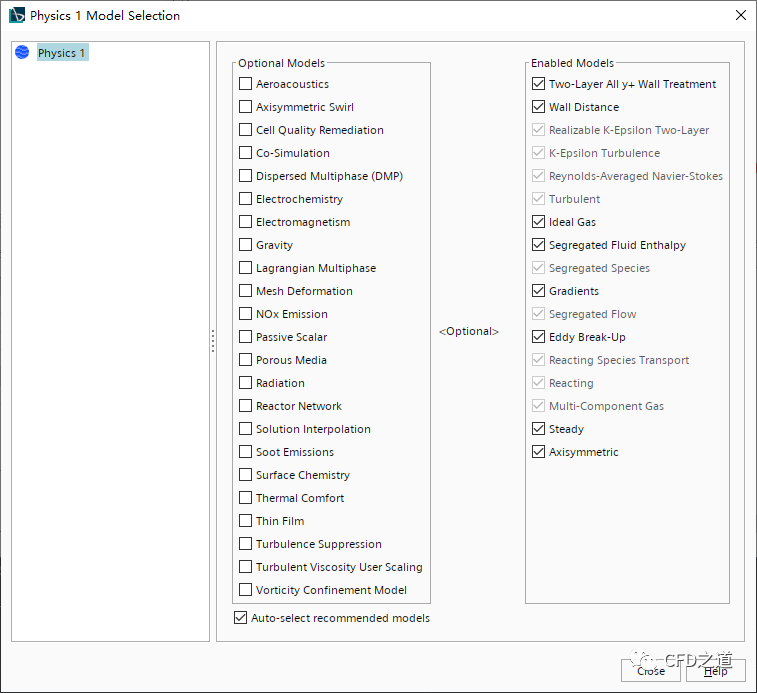Click the greyed Turbulent checkbox
The width and height of the screenshot is (757, 693).
(x=538, y=199)
